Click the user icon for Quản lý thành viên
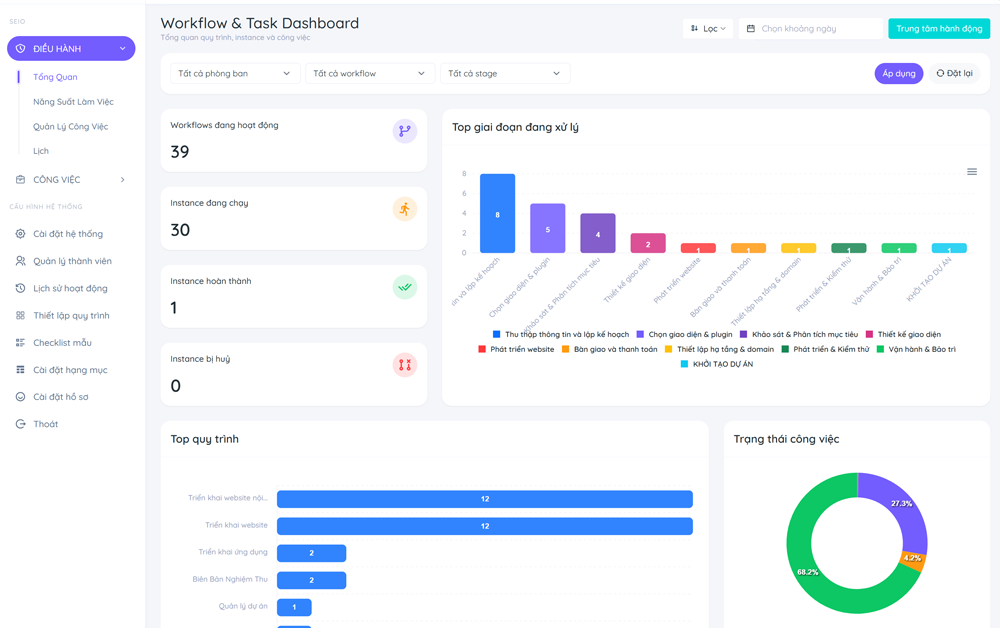 20,261
